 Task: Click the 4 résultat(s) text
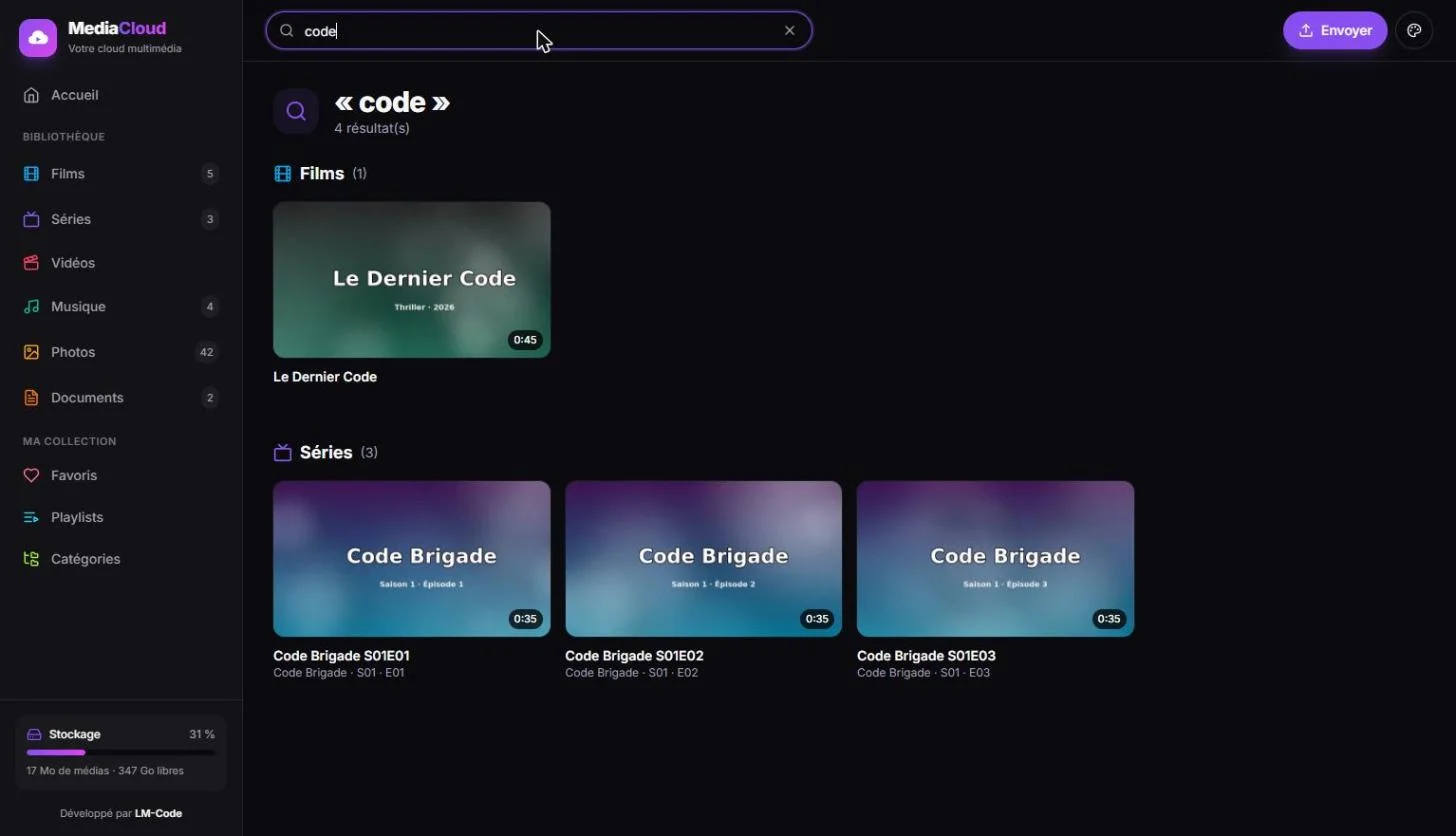[372, 128]
